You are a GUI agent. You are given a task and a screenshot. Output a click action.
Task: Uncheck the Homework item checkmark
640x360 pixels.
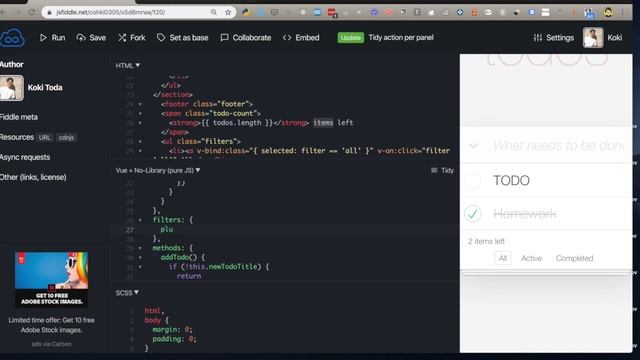473,213
